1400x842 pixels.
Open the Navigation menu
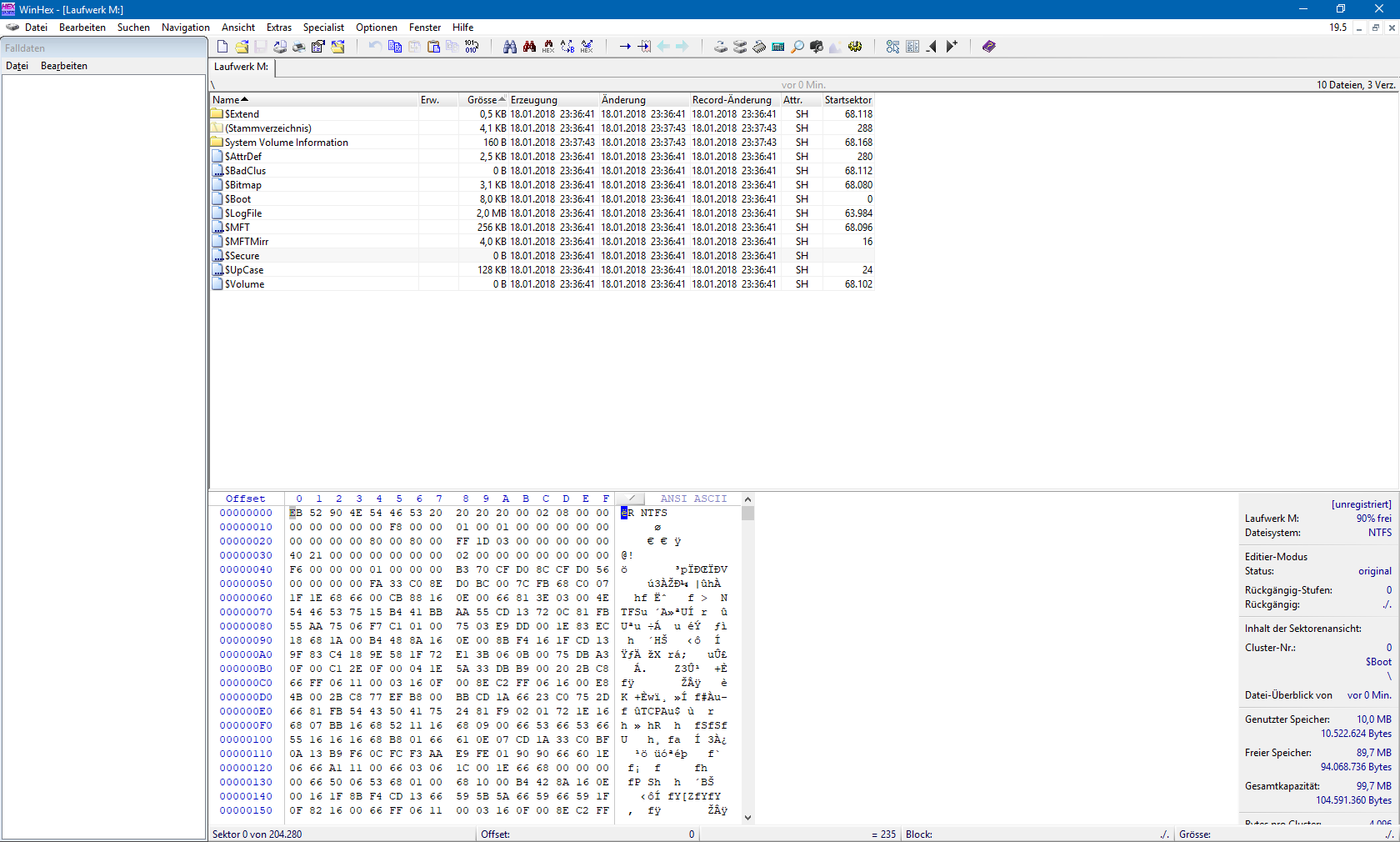coord(186,28)
